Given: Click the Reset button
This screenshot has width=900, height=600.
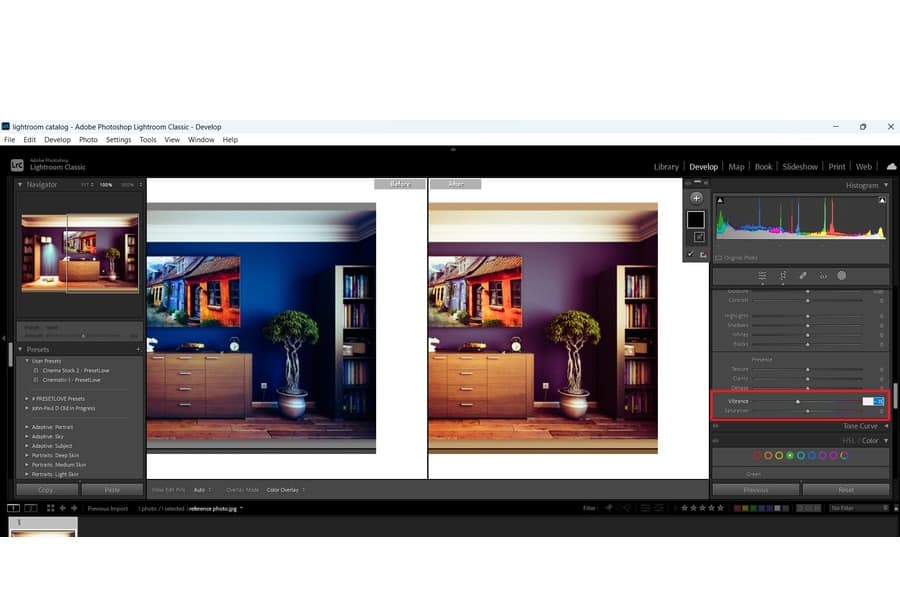Looking at the screenshot, I should (x=846, y=490).
